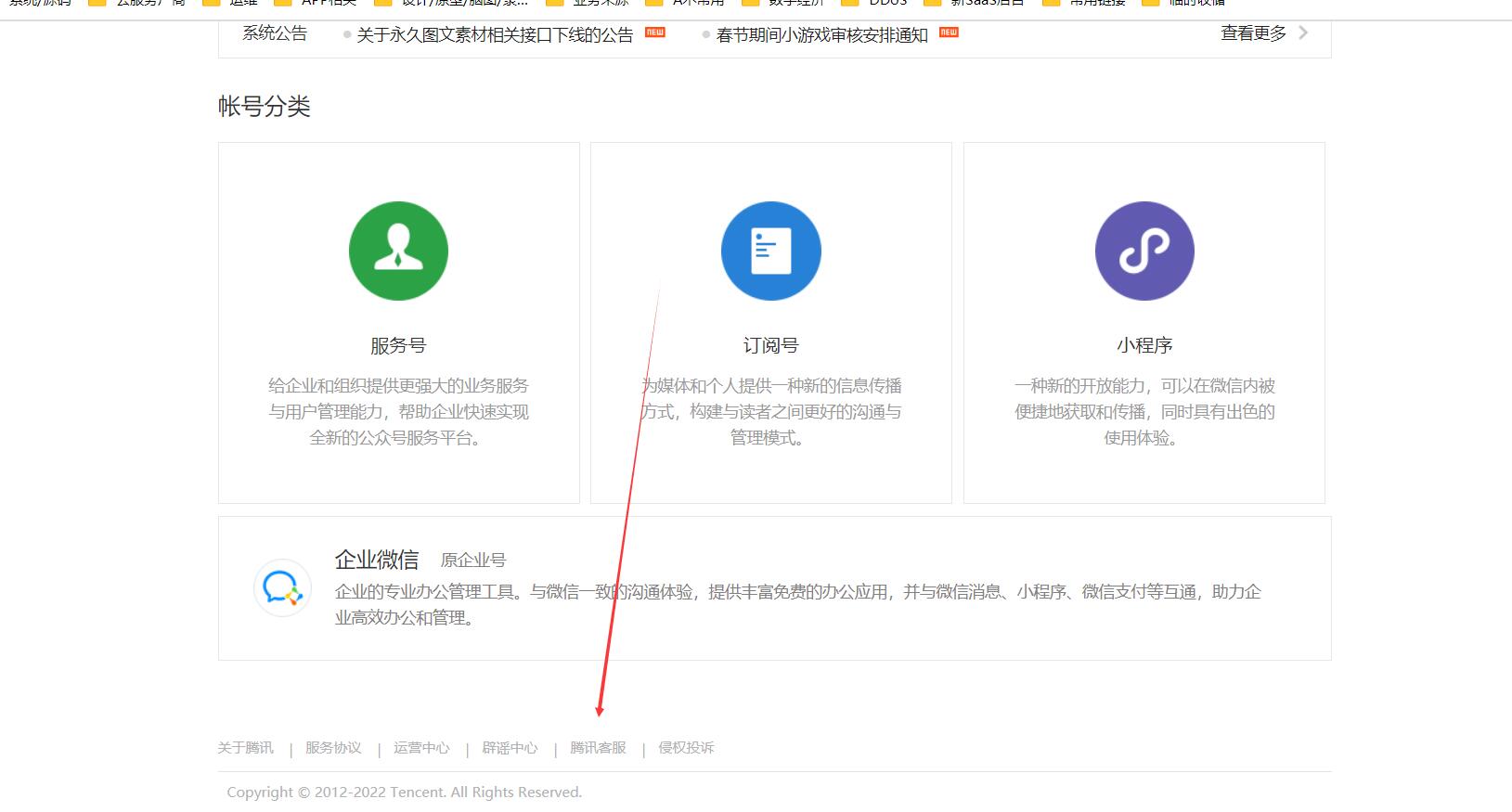The width and height of the screenshot is (1512, 812).
Task: Click the purple 小程序 mini program icon
Action: (1144, 251)
